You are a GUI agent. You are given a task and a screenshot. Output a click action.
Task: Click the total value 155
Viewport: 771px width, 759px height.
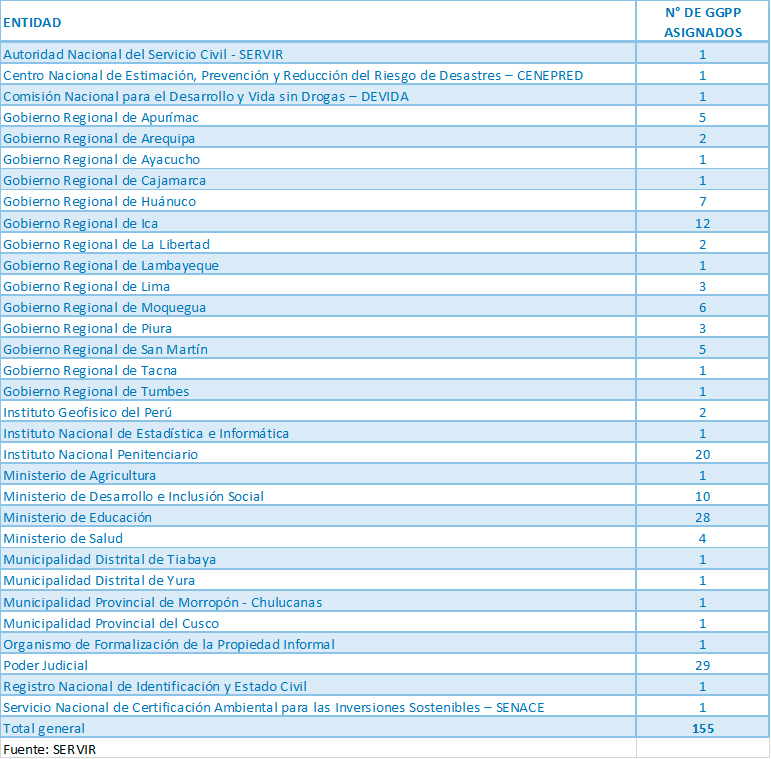point(703,729)
